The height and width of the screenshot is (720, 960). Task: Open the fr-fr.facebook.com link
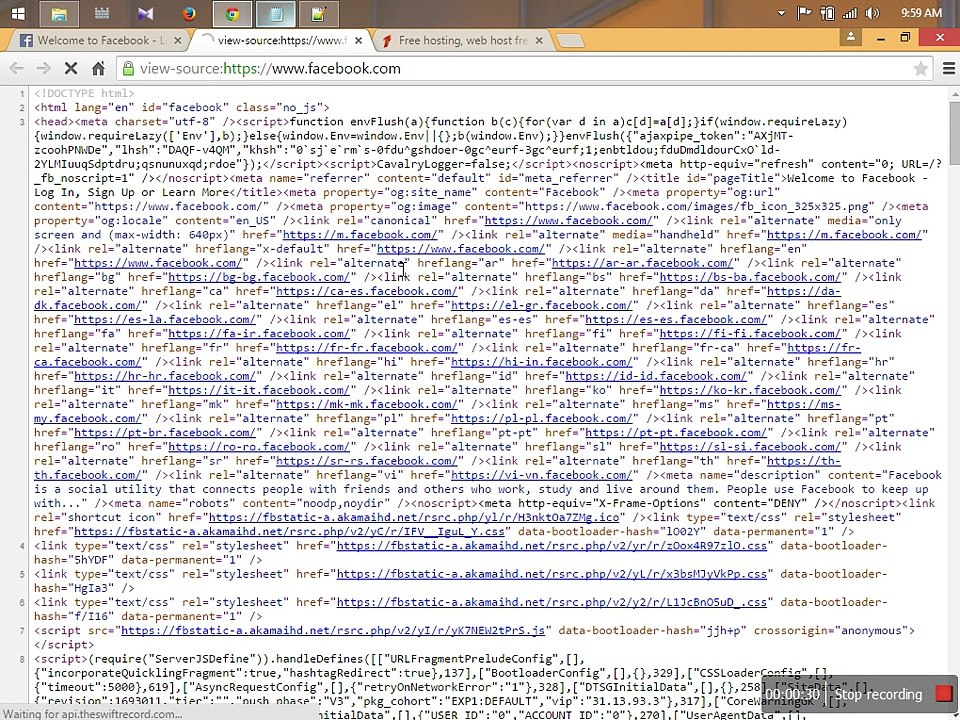point(366,347)
